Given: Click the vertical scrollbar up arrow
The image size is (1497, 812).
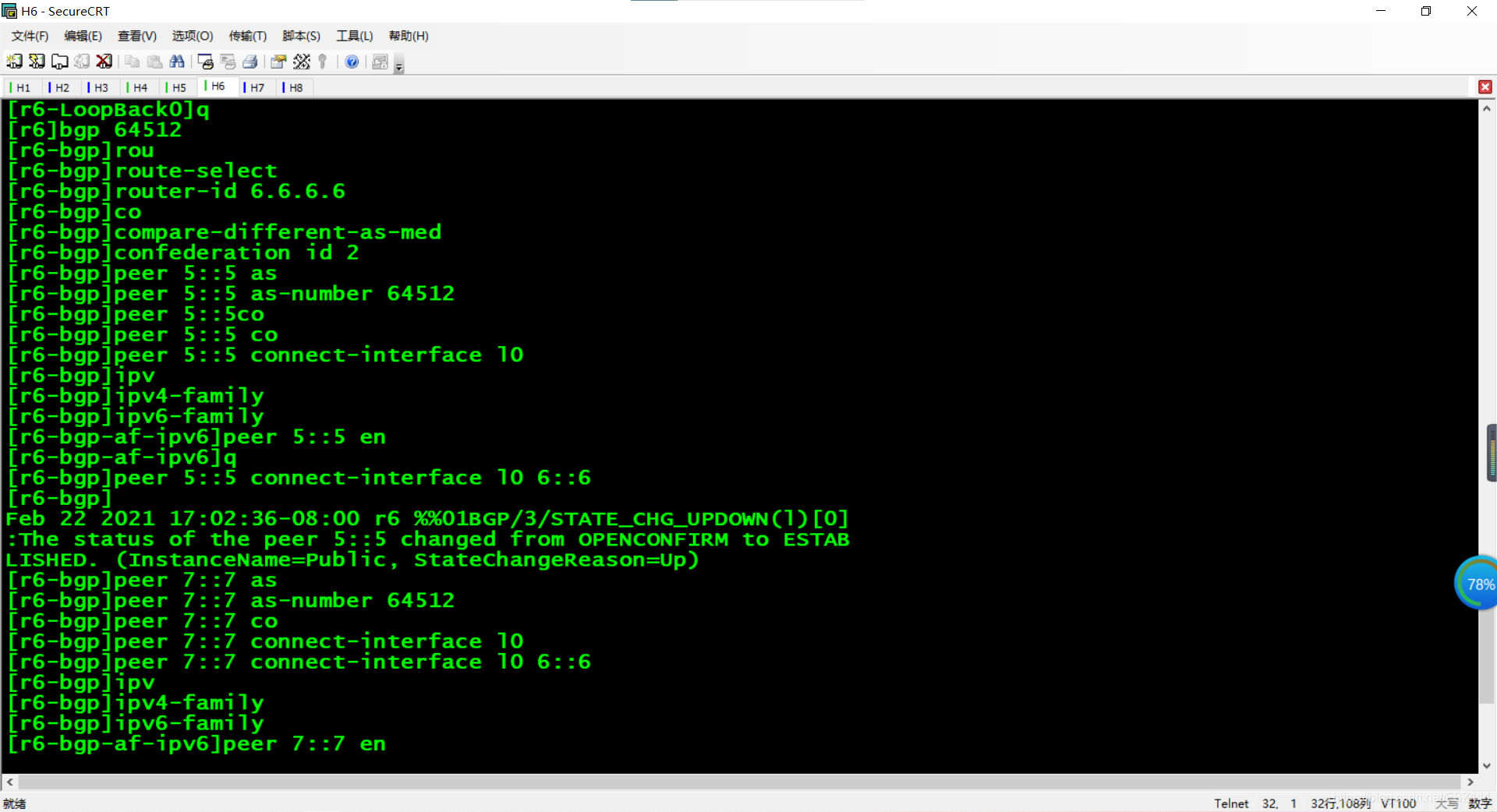Looking at the screenshot, I should click(1487, 108).
